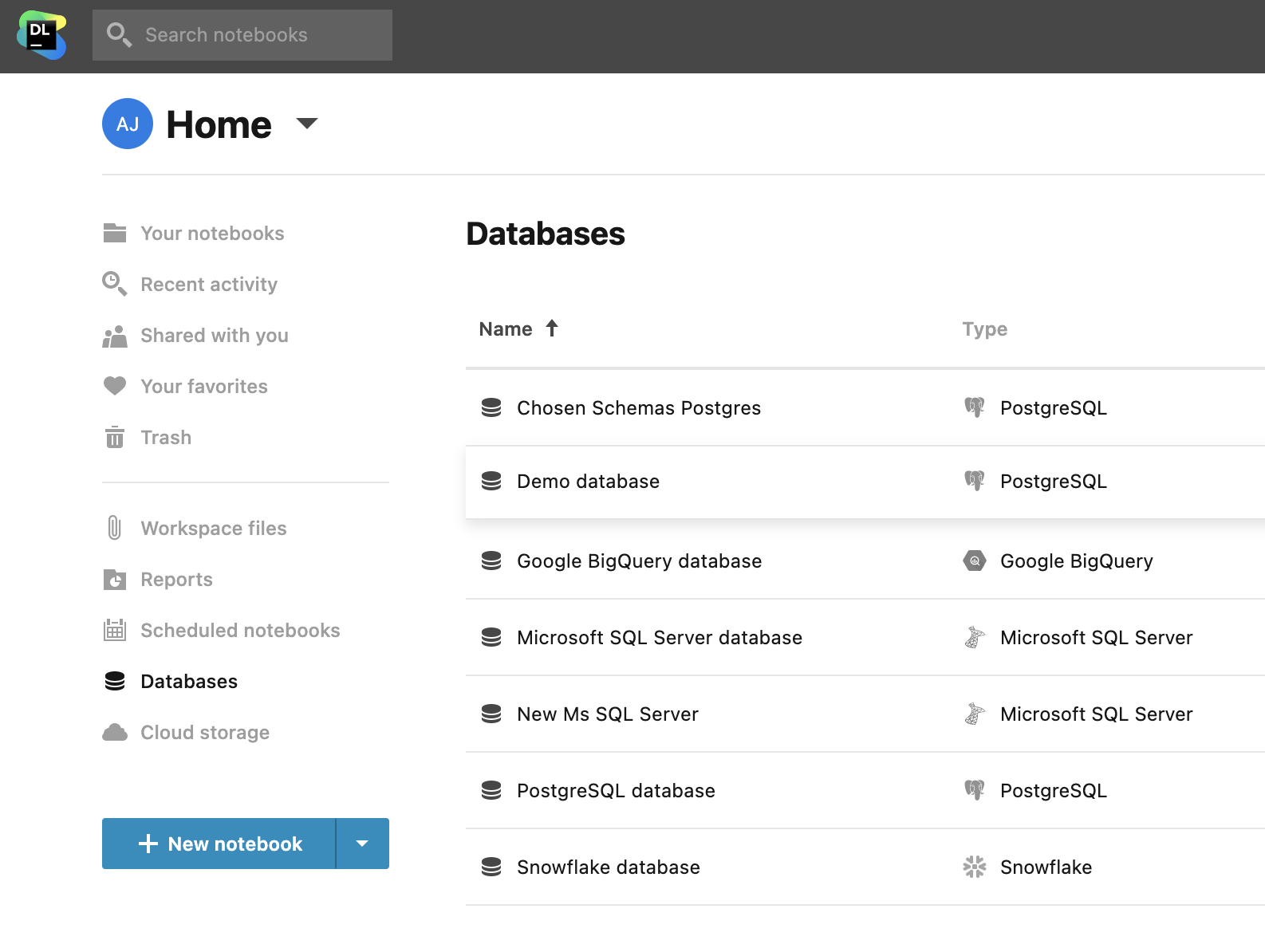1265x952 pixels.
Task: Open the New notebook dropdown arrow
Action: [x=362, y=844]
